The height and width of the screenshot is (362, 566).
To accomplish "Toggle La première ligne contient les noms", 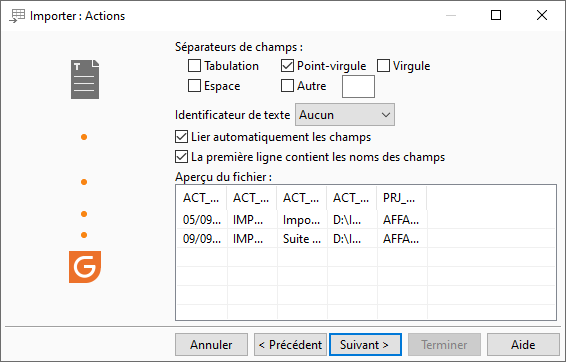I will [181, 157].
